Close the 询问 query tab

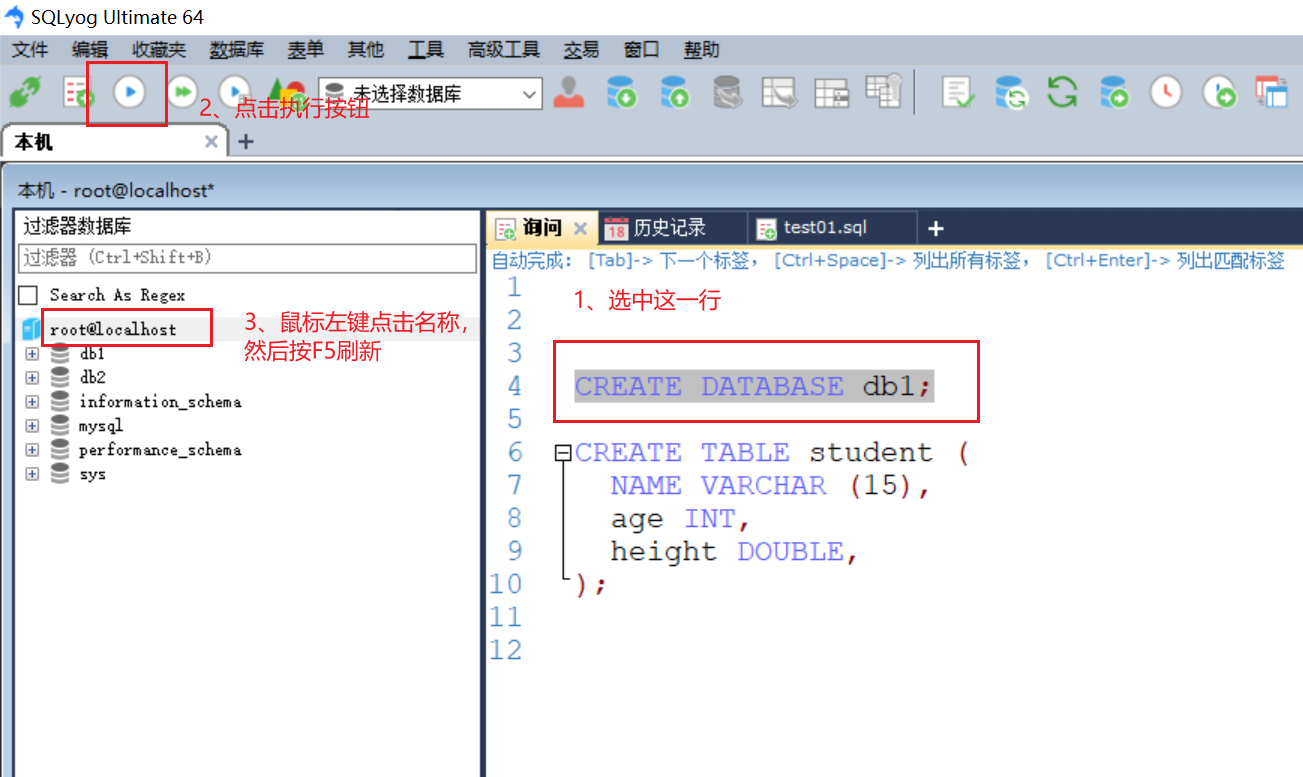(580, 228)
